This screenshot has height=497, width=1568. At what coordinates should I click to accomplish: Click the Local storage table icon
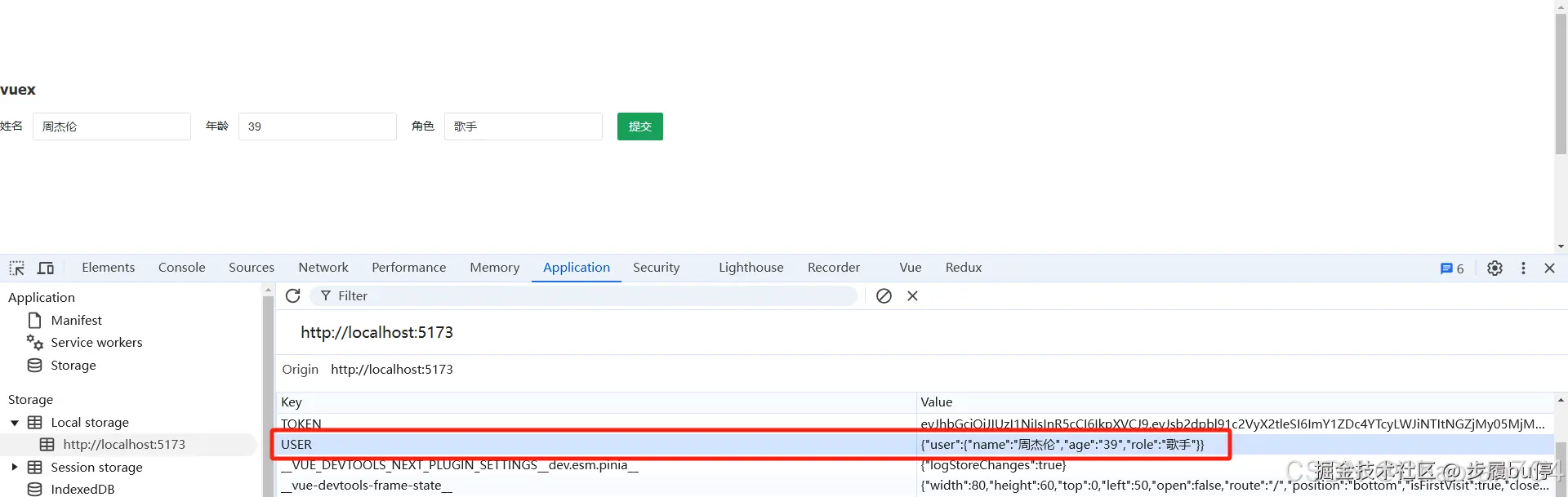34,422
